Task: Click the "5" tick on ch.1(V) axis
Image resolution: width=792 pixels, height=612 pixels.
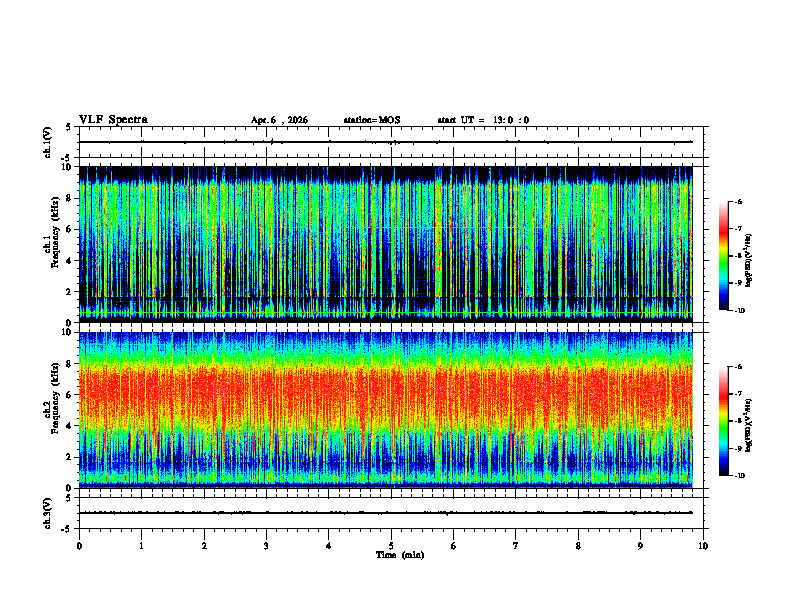Action: pyautogui.click(x=68, y=128)
